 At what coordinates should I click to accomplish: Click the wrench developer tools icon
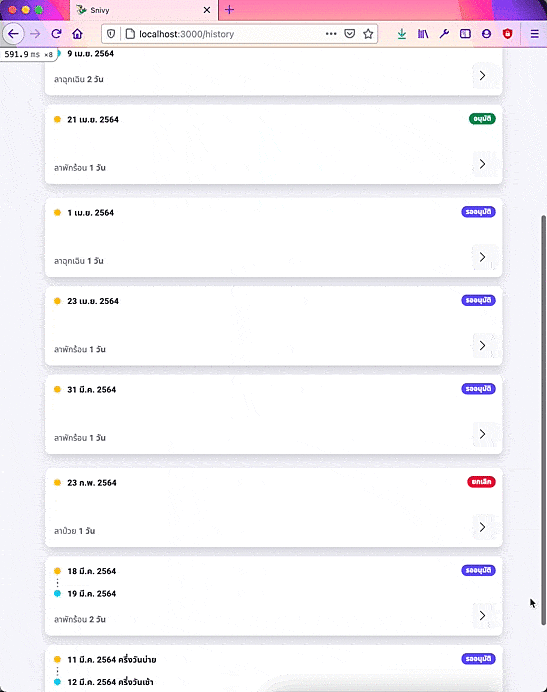[x=444, y=34]
